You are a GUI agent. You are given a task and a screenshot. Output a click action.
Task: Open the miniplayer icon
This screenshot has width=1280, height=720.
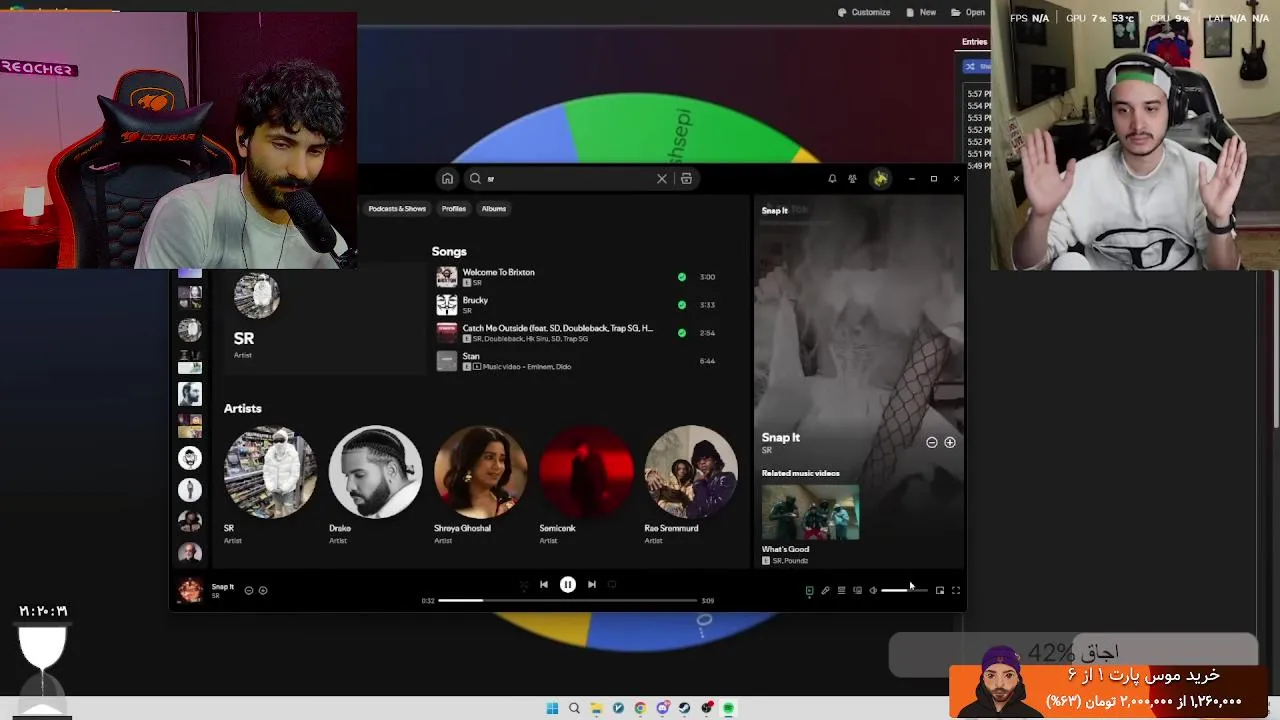coord(940,590)
